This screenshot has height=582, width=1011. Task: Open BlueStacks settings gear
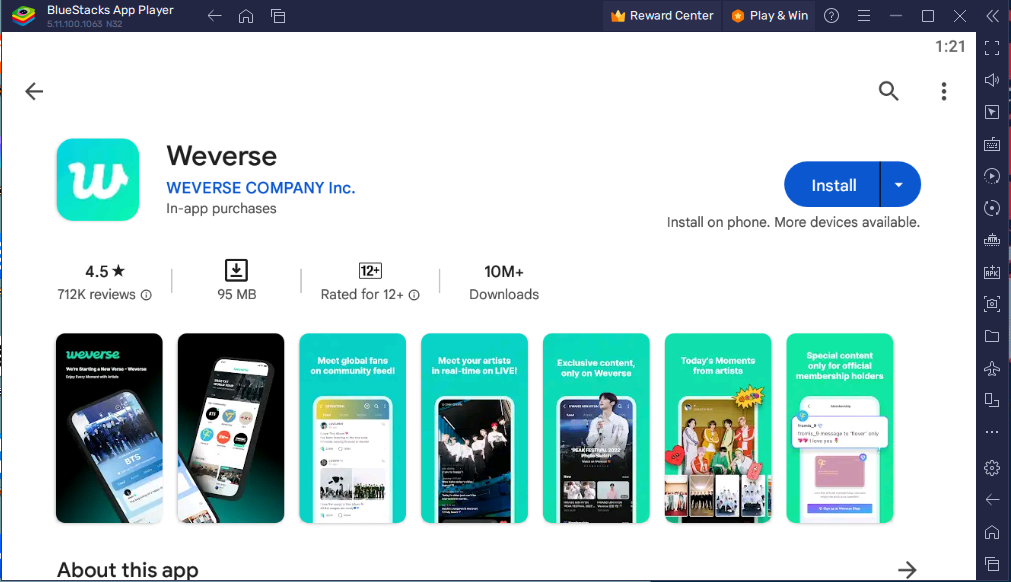[992, 468]
